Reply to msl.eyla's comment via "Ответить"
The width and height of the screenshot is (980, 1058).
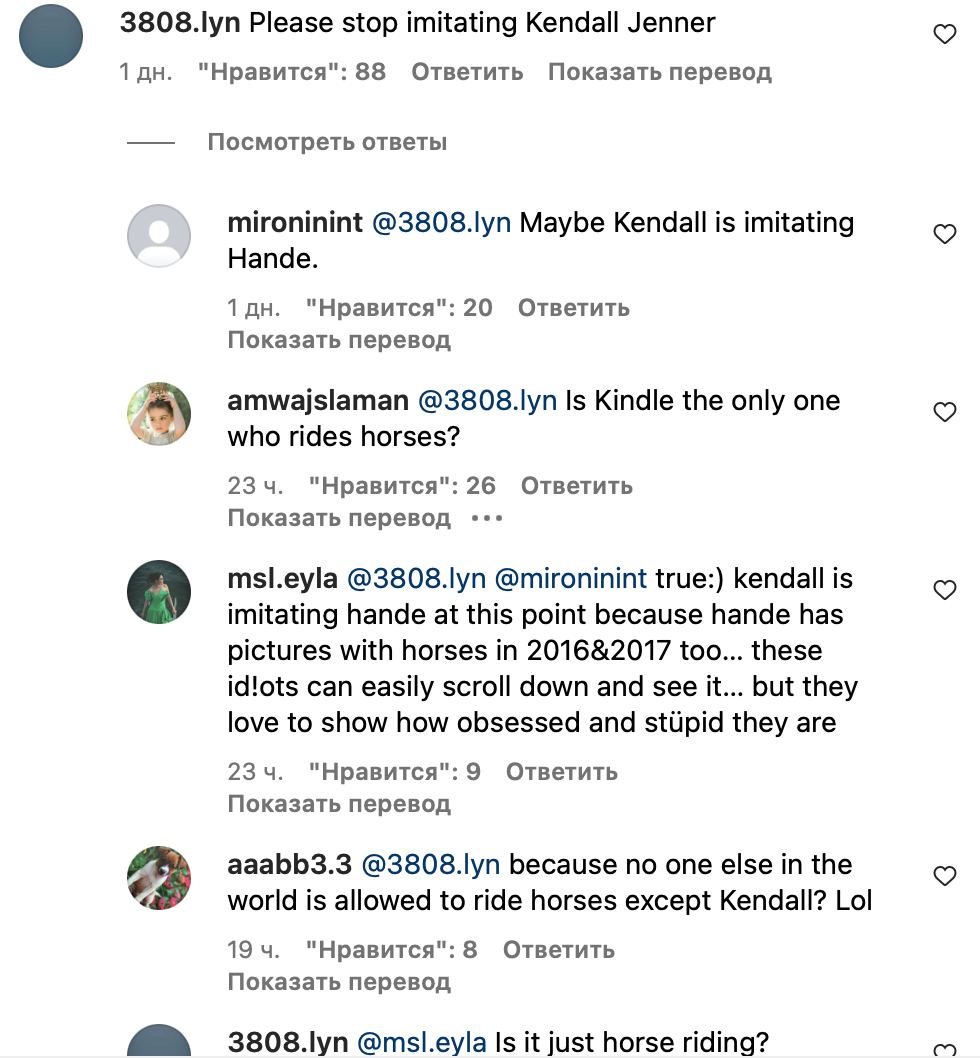pyautogui.click(x=561, y=771)
